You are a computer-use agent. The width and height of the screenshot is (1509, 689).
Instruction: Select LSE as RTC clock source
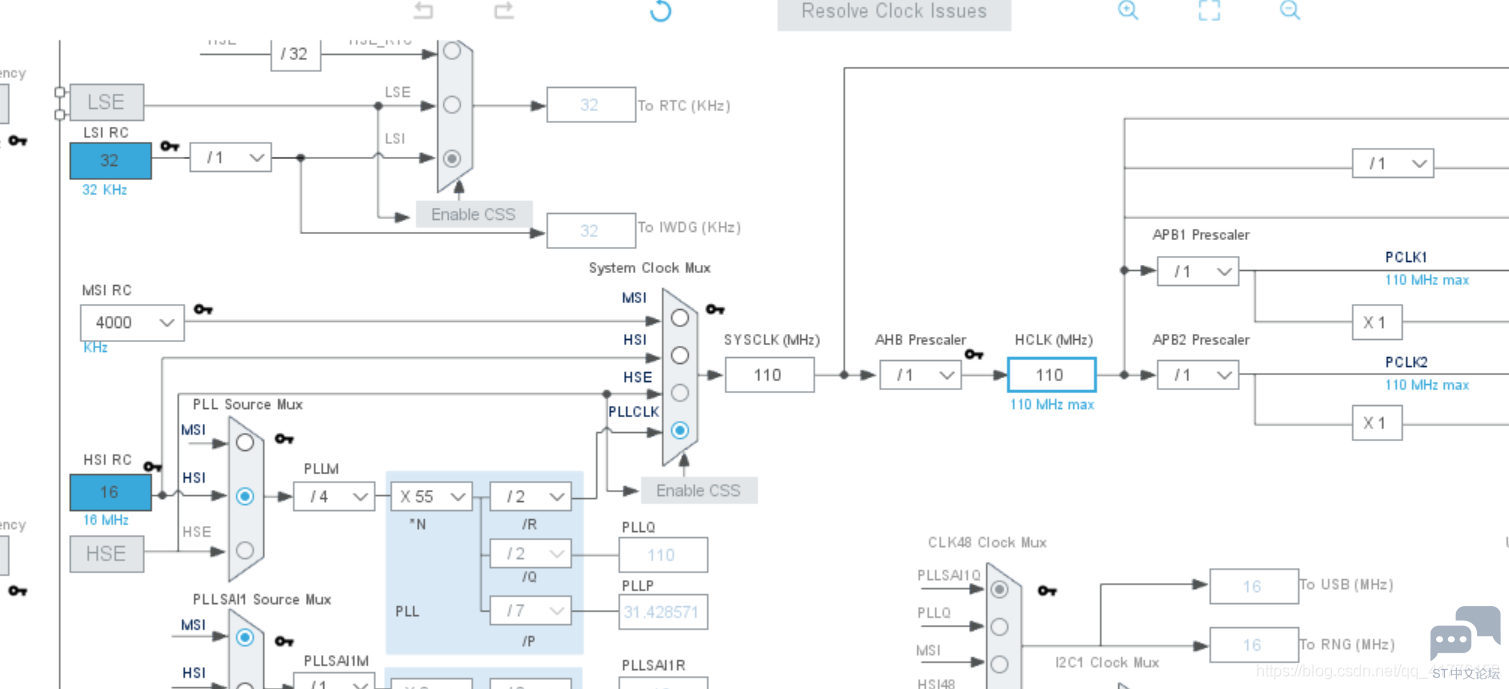[x=452, y=104]
